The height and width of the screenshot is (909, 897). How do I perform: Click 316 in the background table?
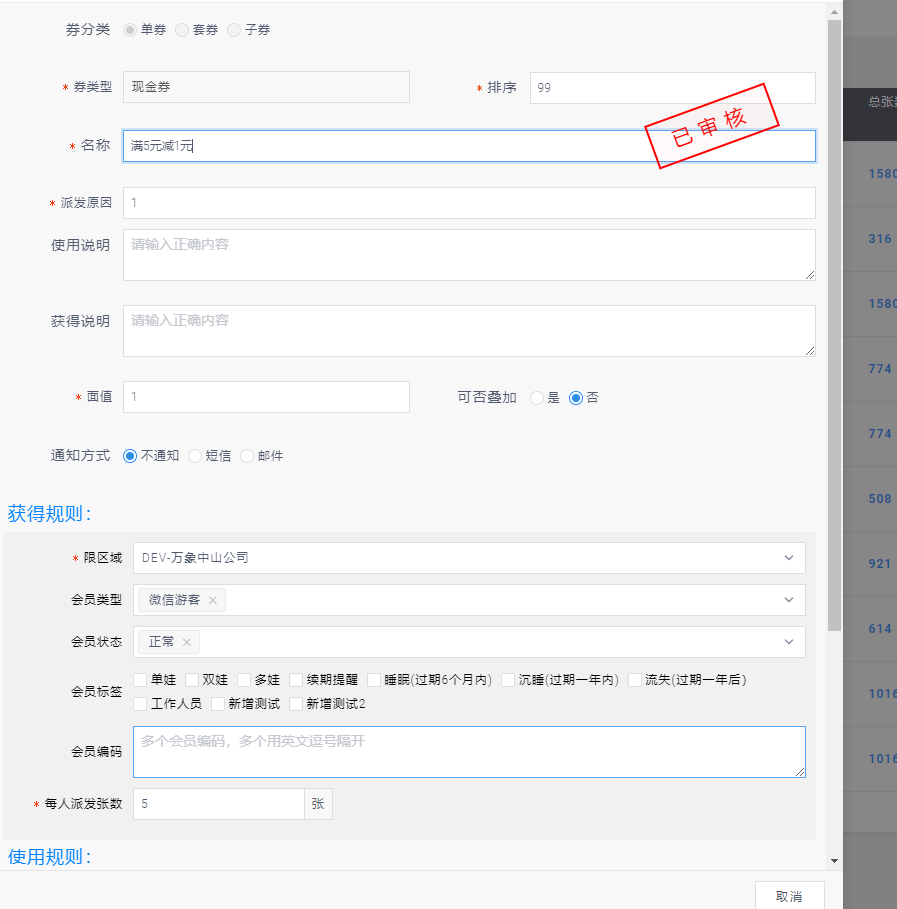click(880, 239)
